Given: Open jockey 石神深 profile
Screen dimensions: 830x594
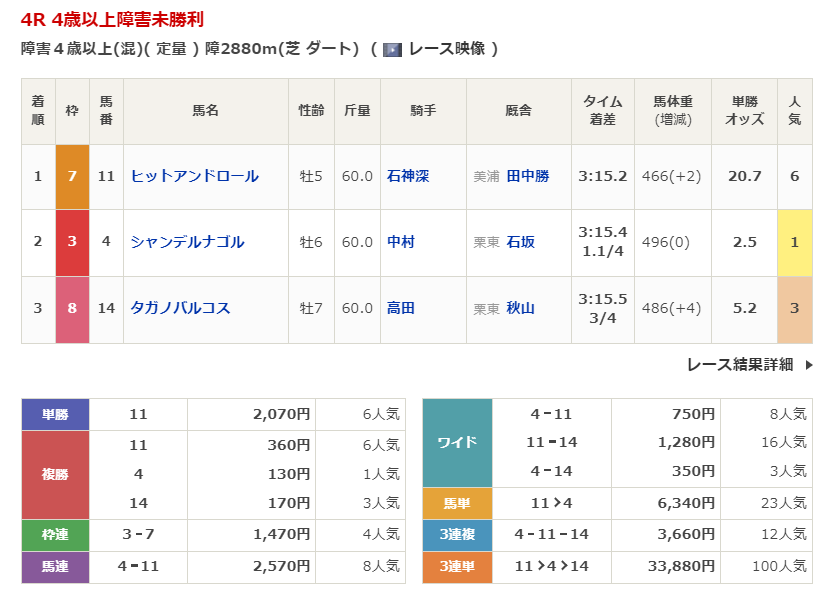Looking at the screenshot, I should [x=408, y=176].
